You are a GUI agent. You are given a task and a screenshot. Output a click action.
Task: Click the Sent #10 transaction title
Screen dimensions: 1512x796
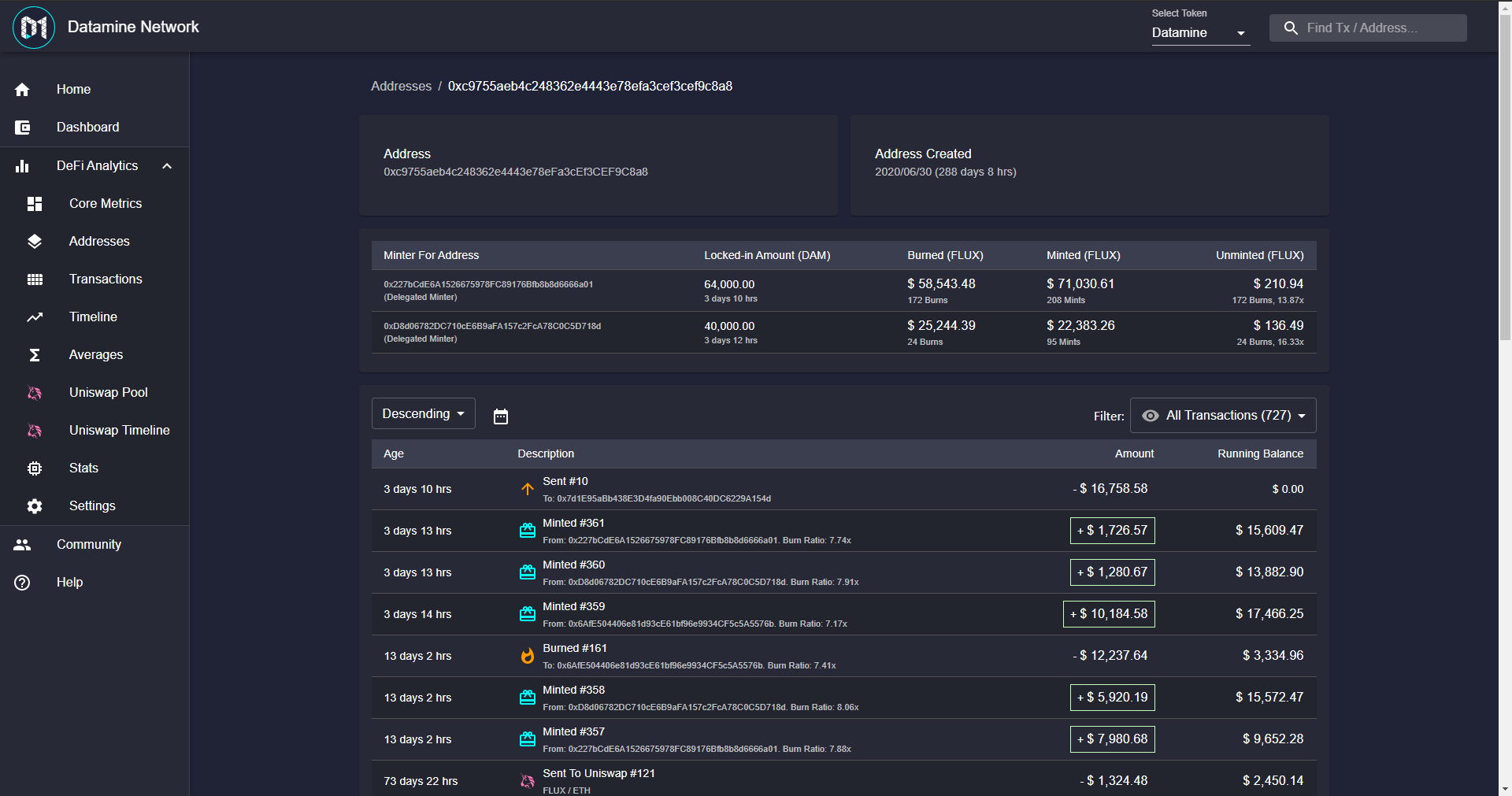[565, 481]
